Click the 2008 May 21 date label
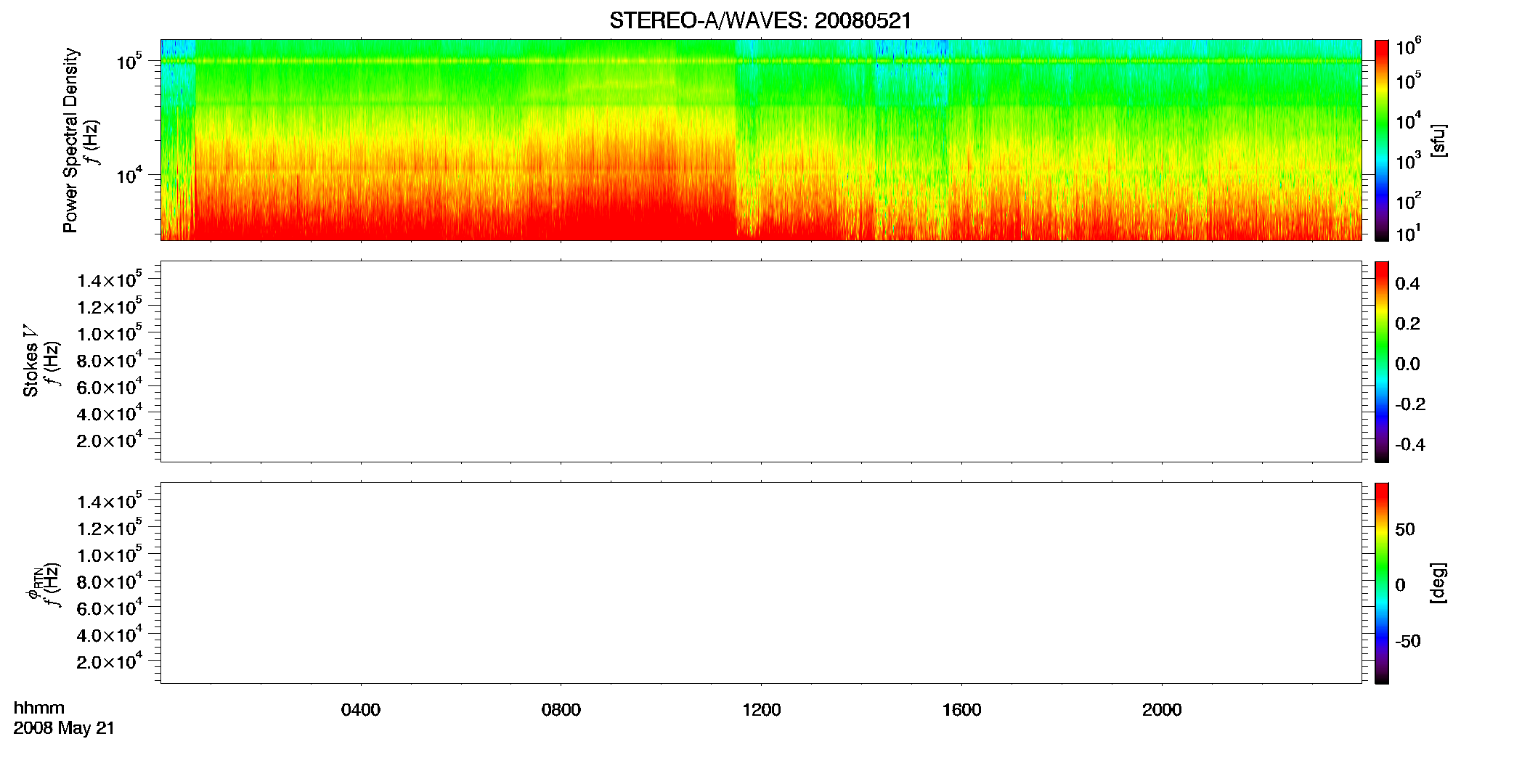1522x784 pixels. point(64,728)
